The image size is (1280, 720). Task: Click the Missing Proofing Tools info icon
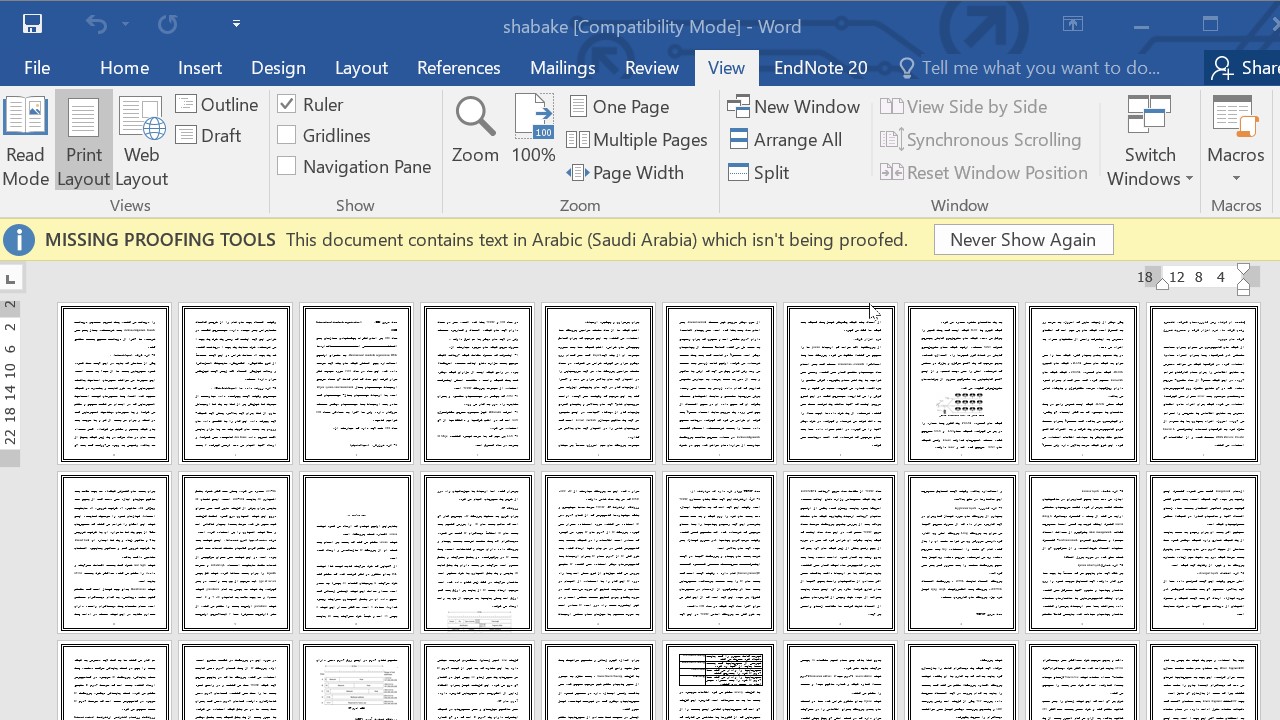(18, 240)
